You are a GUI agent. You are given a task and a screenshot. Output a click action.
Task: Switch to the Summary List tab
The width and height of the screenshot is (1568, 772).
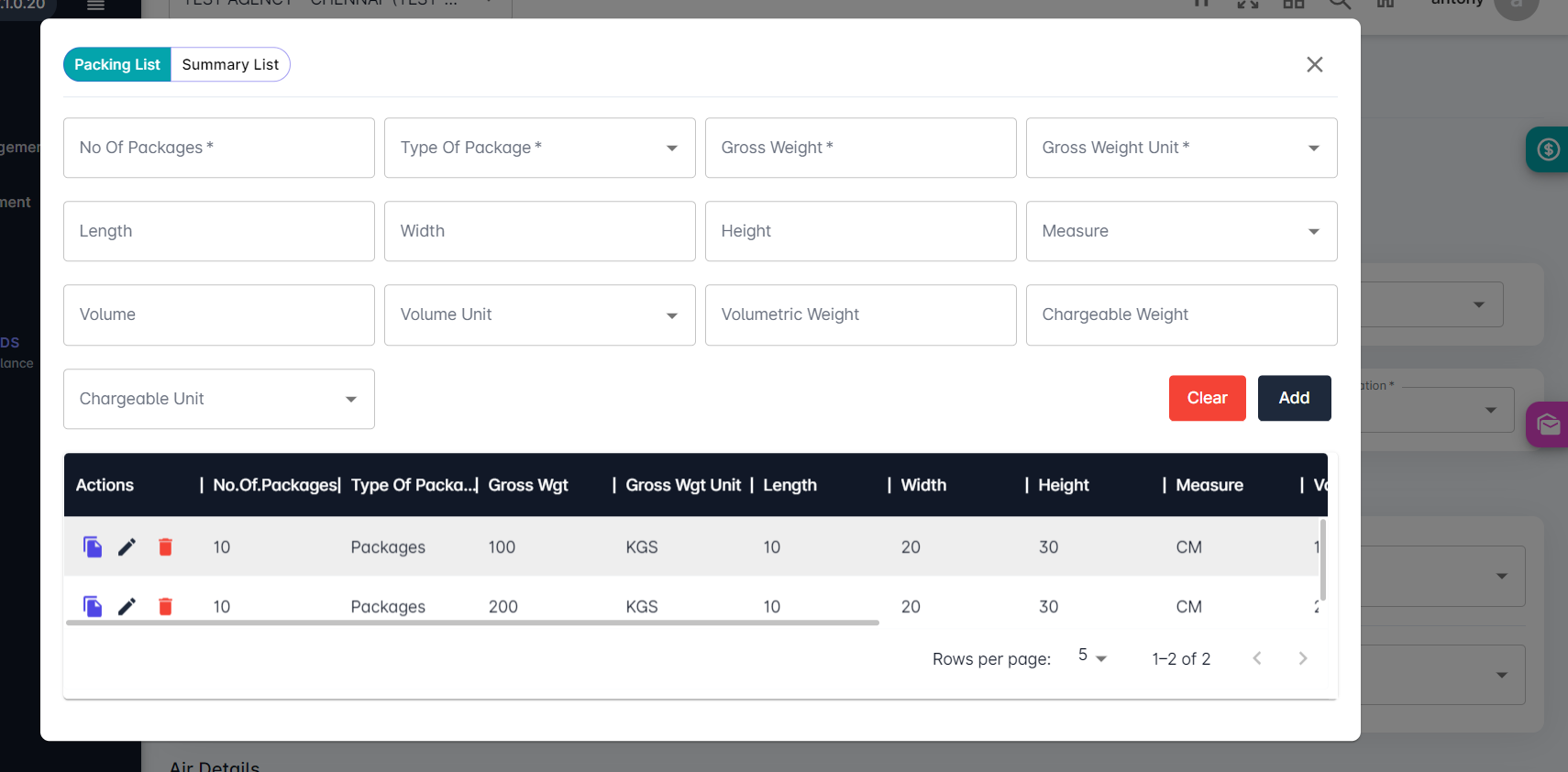230,64
